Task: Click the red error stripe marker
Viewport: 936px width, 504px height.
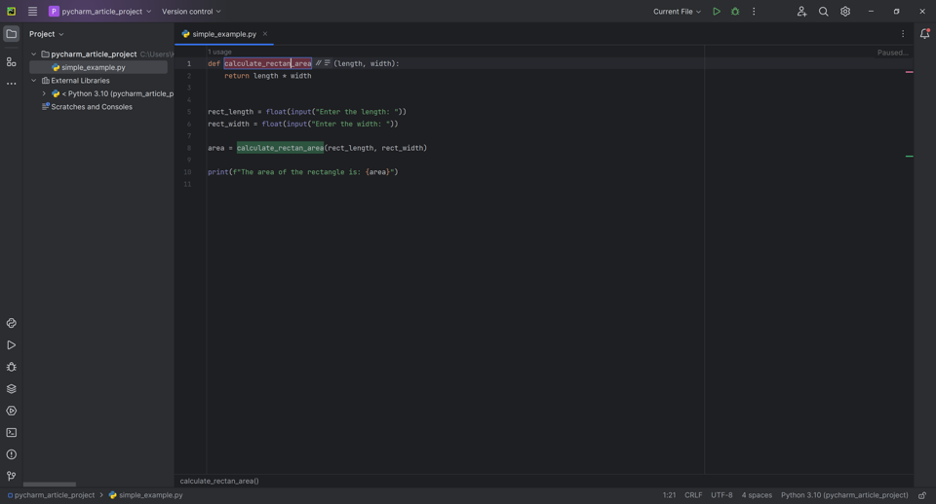Action: pos(909,72)
